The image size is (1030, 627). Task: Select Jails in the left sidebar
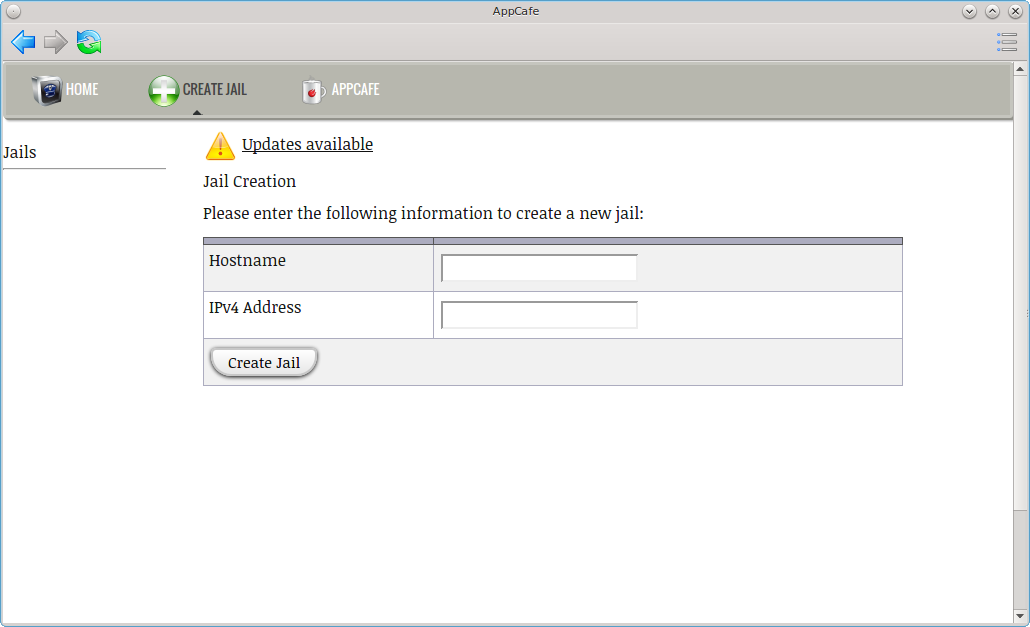click(20, 152)
